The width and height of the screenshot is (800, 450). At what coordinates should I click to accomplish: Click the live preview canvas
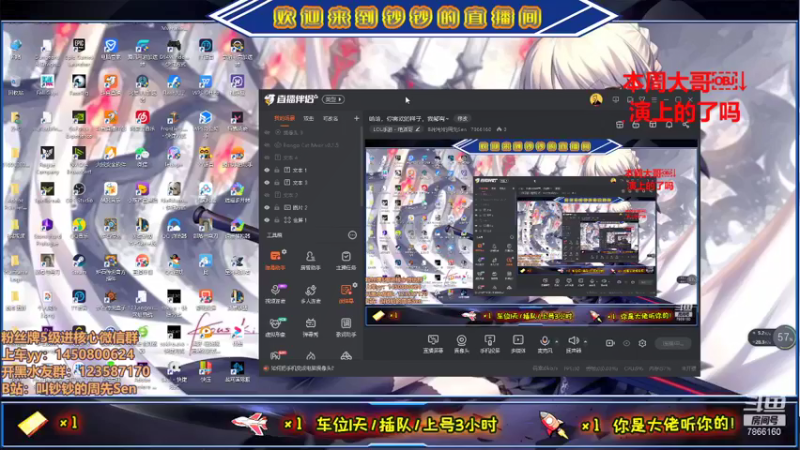point(531,233)
